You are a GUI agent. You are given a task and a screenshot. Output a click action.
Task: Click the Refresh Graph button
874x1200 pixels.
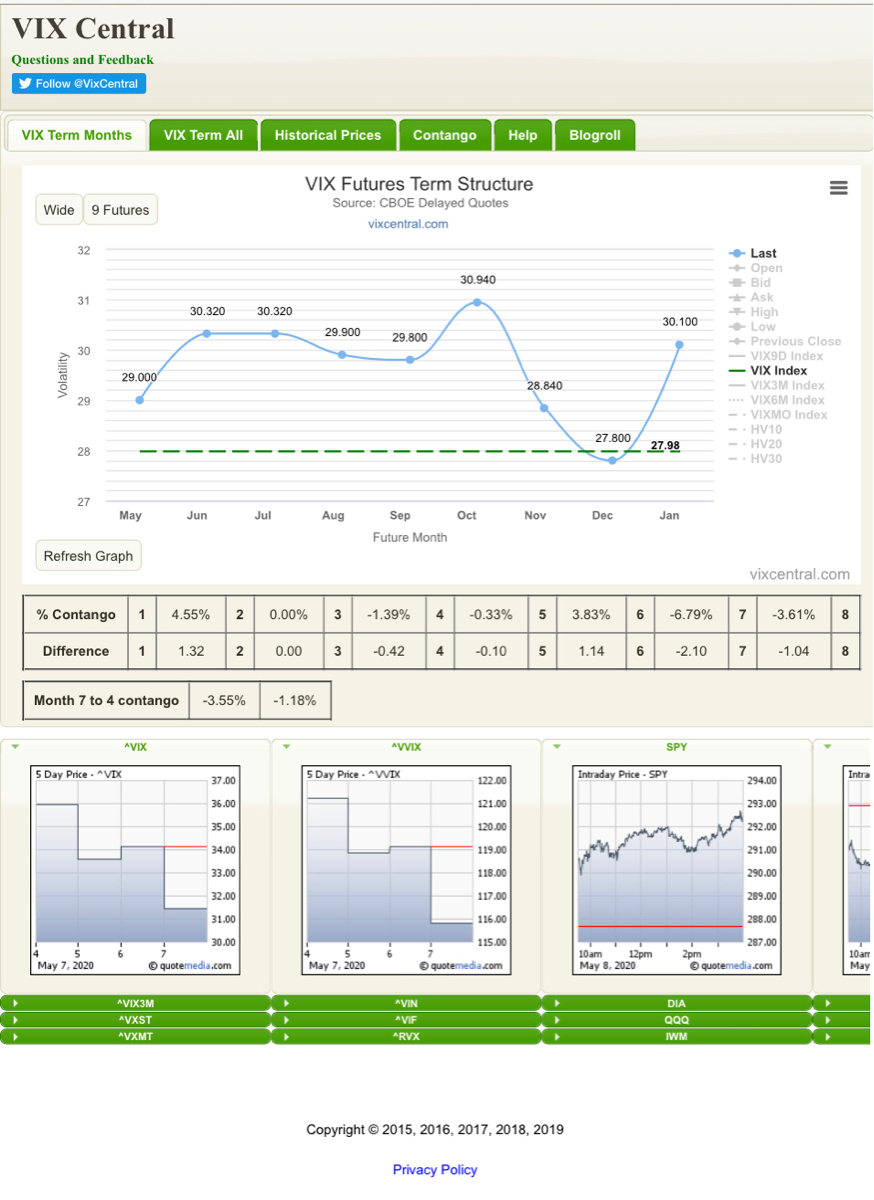[x=88, y=555]
